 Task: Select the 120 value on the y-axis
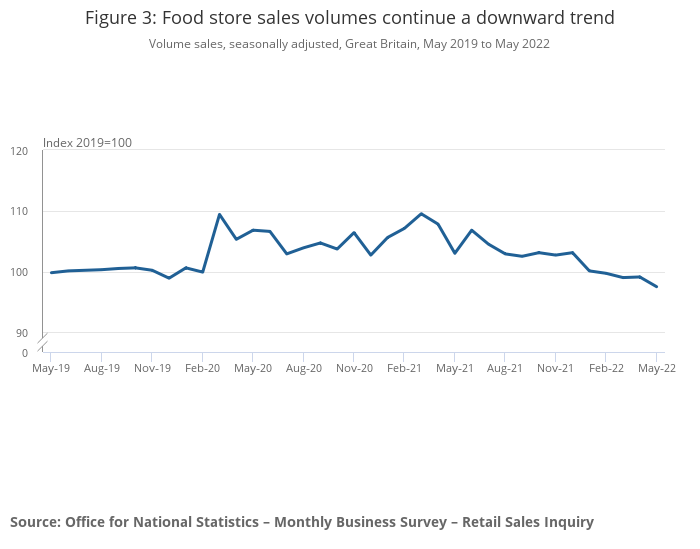(20, 151)
